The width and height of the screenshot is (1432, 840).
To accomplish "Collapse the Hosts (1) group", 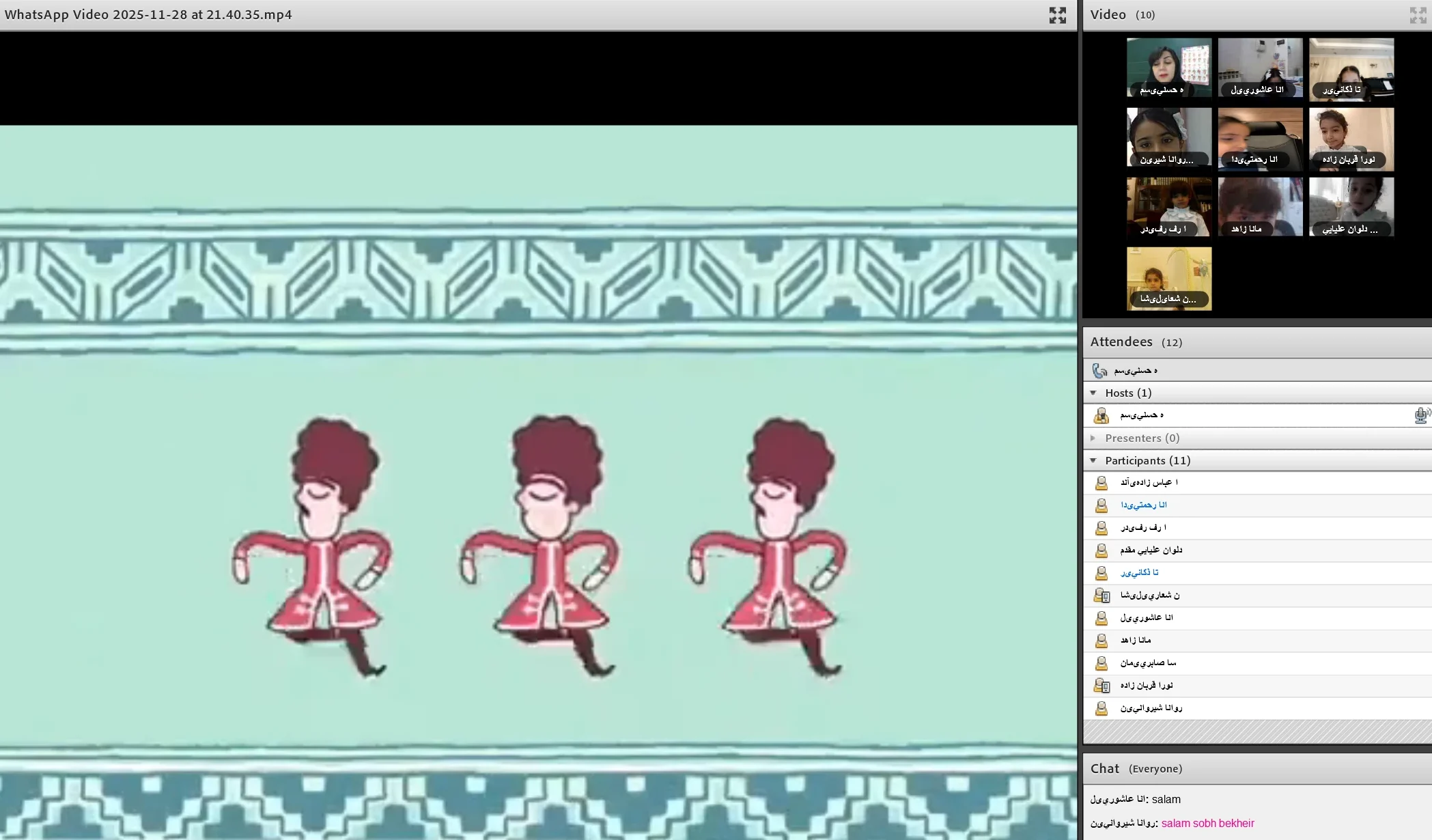I will [1093, 393].
